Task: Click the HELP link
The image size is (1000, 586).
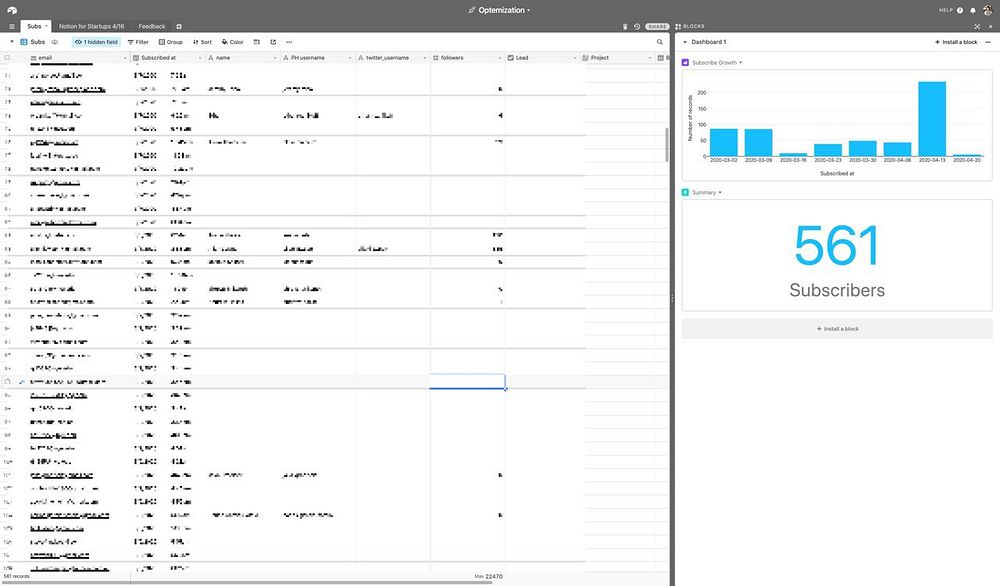Action: tap(946, 10)
